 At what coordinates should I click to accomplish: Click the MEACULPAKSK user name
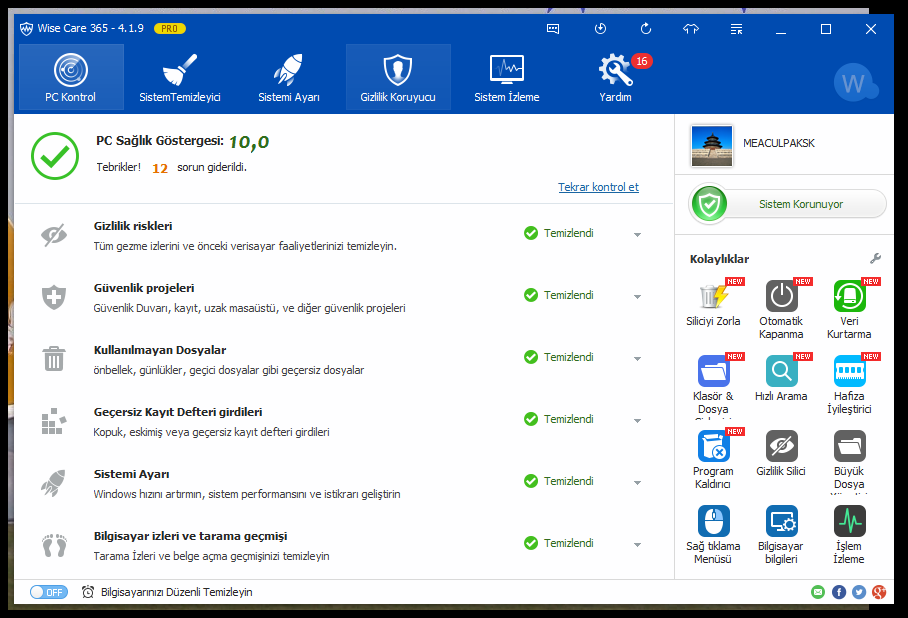(x=778, y=143)
